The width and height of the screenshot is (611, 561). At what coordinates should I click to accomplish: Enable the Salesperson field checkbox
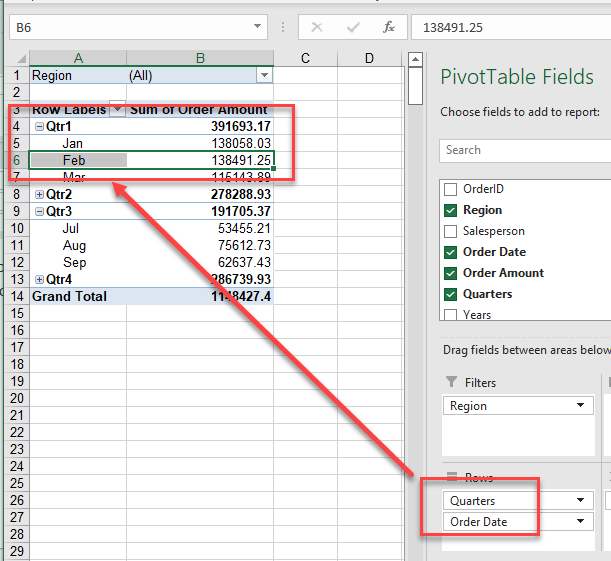tap(450, 231)
